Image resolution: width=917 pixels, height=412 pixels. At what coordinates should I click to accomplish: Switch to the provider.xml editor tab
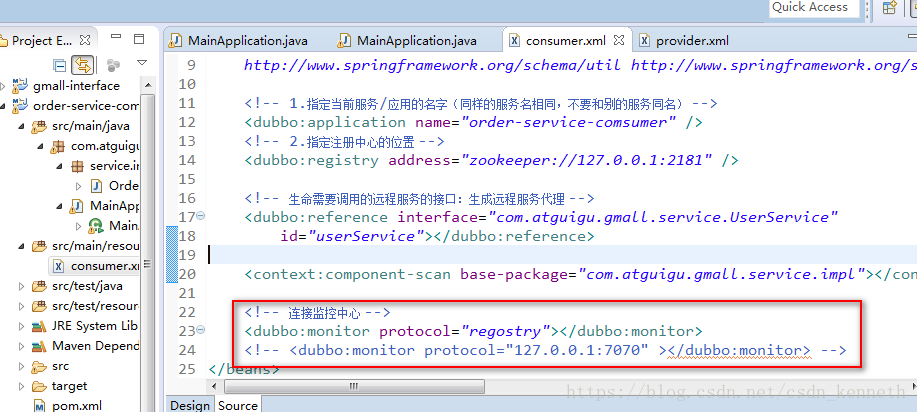(684, 40)
